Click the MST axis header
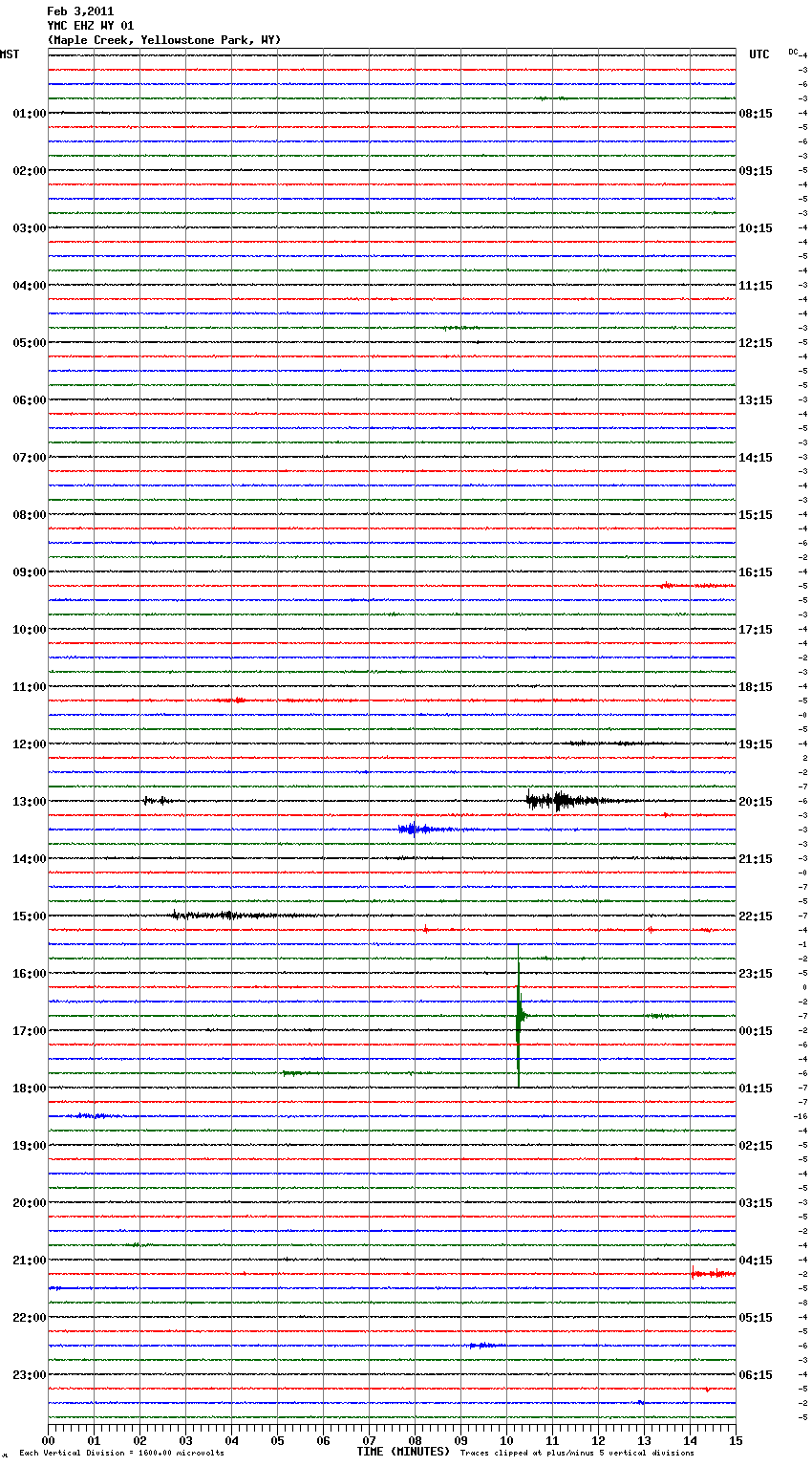The width and height of the screenshot is (812, 1466). click(10, 54)
